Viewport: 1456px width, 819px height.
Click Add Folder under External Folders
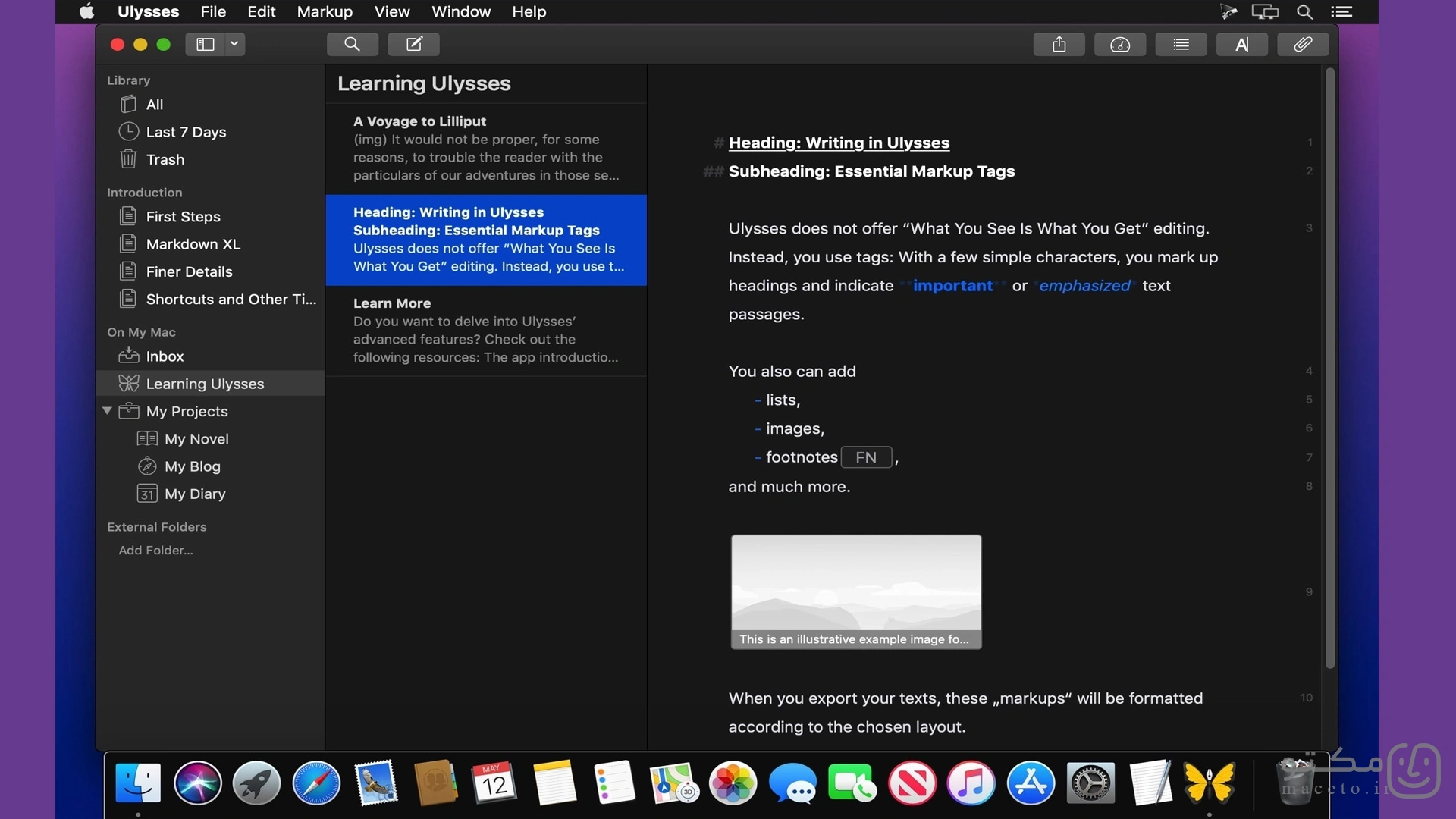[x=155, y=550]
